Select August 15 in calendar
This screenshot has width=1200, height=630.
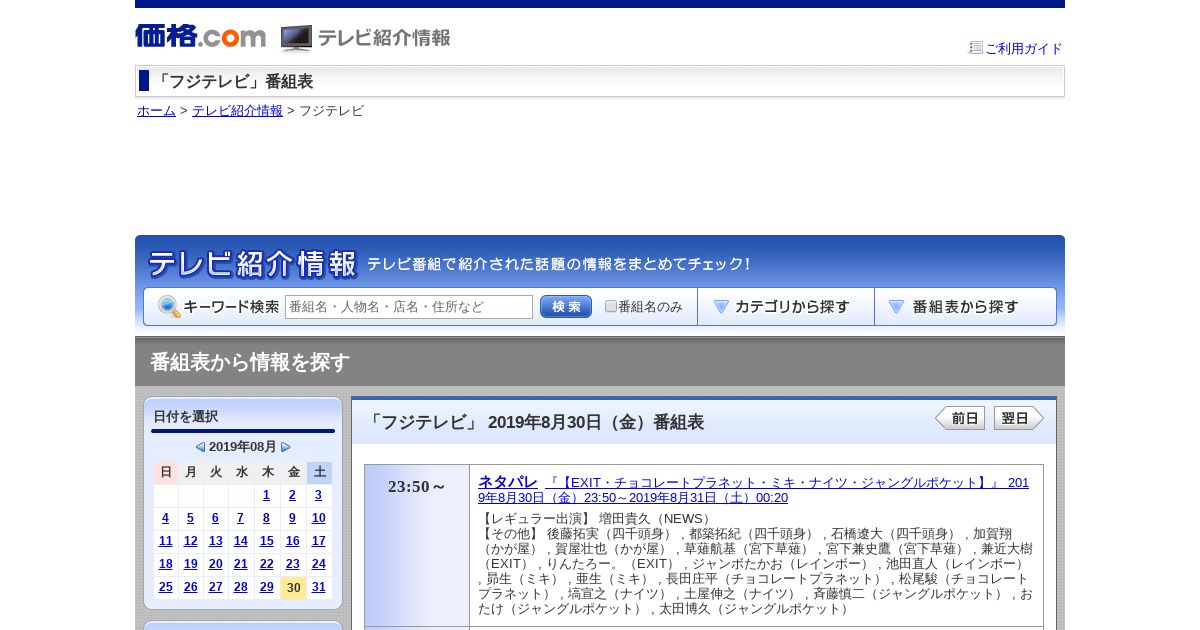coord(266,541)
